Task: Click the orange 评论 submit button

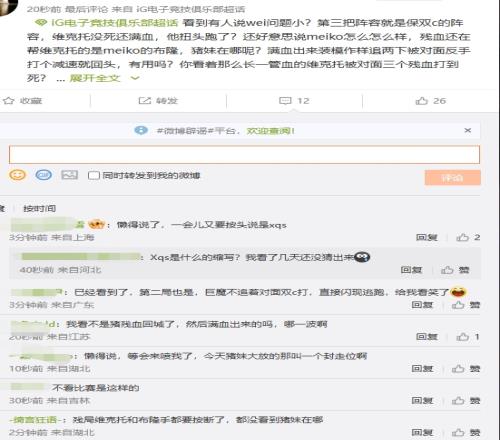Action: [x=452, y=177]
